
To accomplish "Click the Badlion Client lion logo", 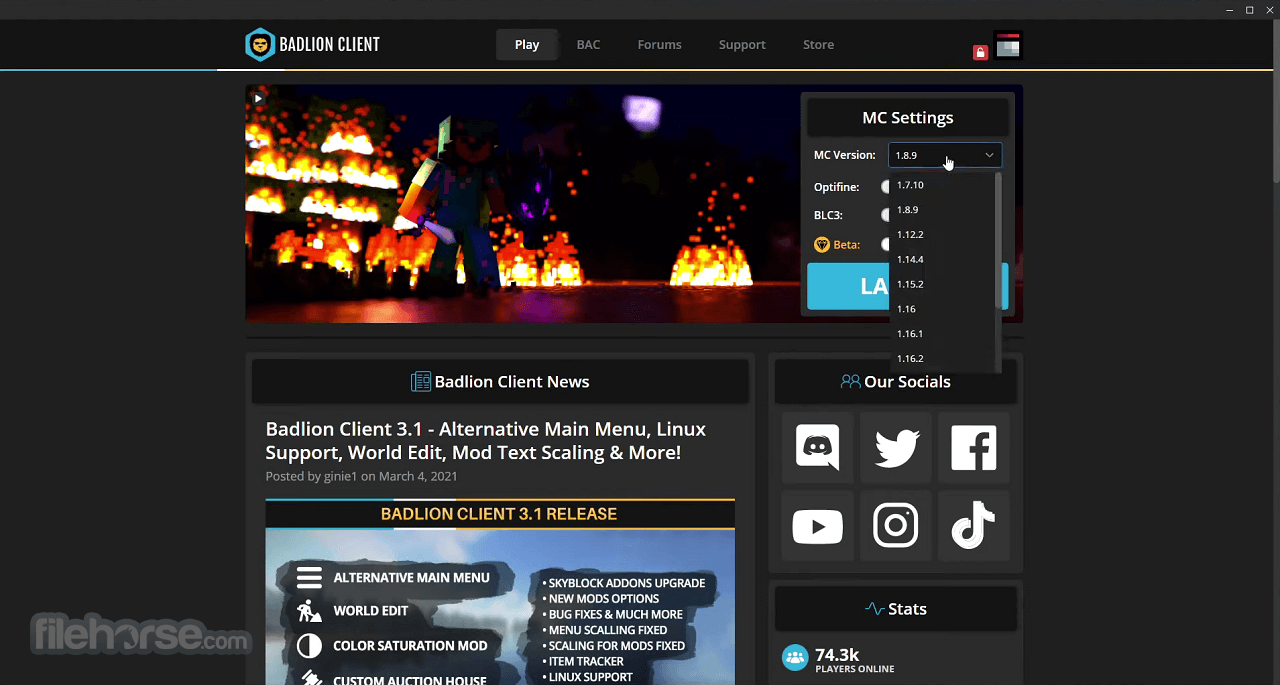I will click(x=260, y=45).
